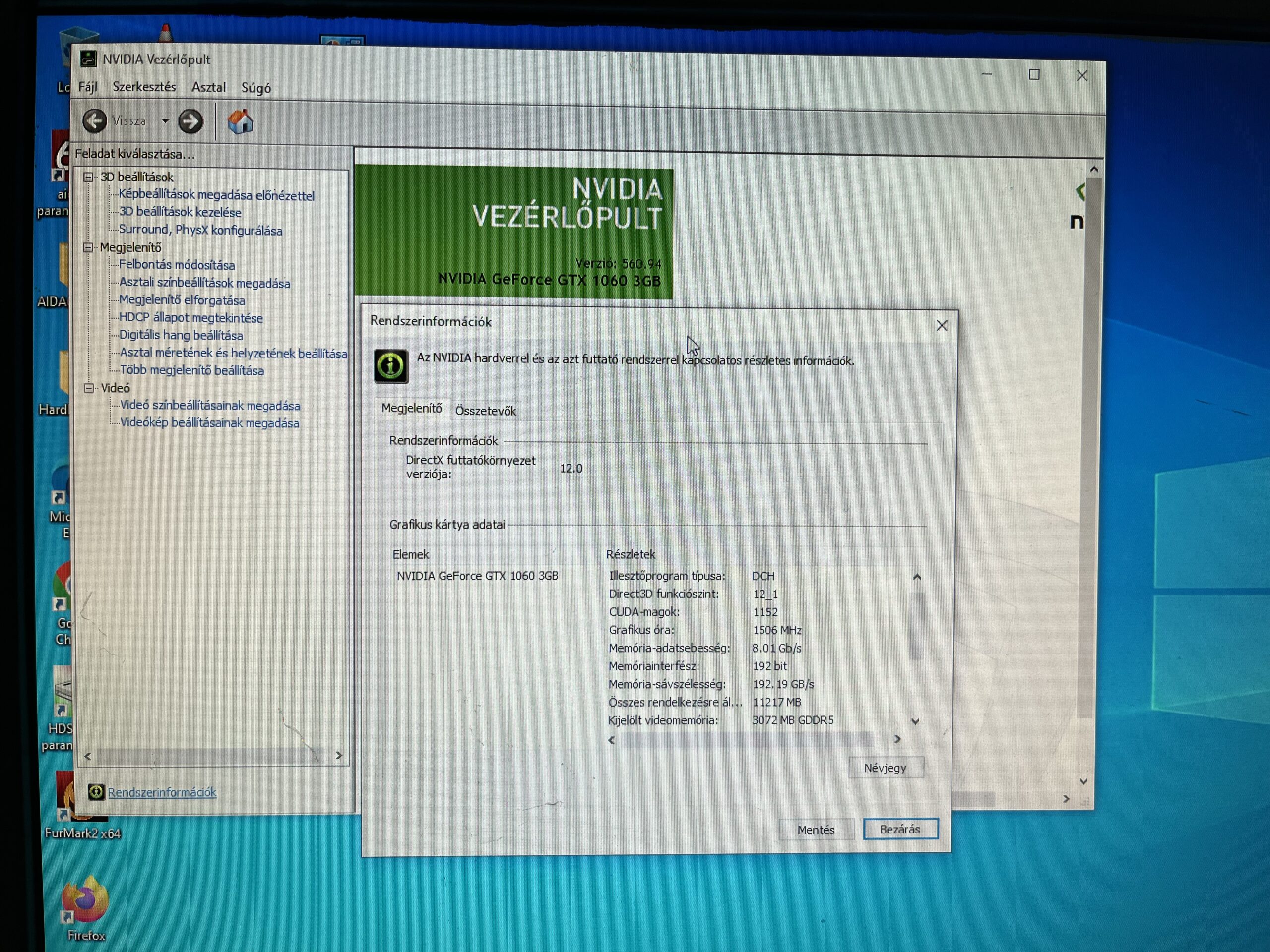
Task: Click the task tree scroll left arrow
Action: point(88,756)
